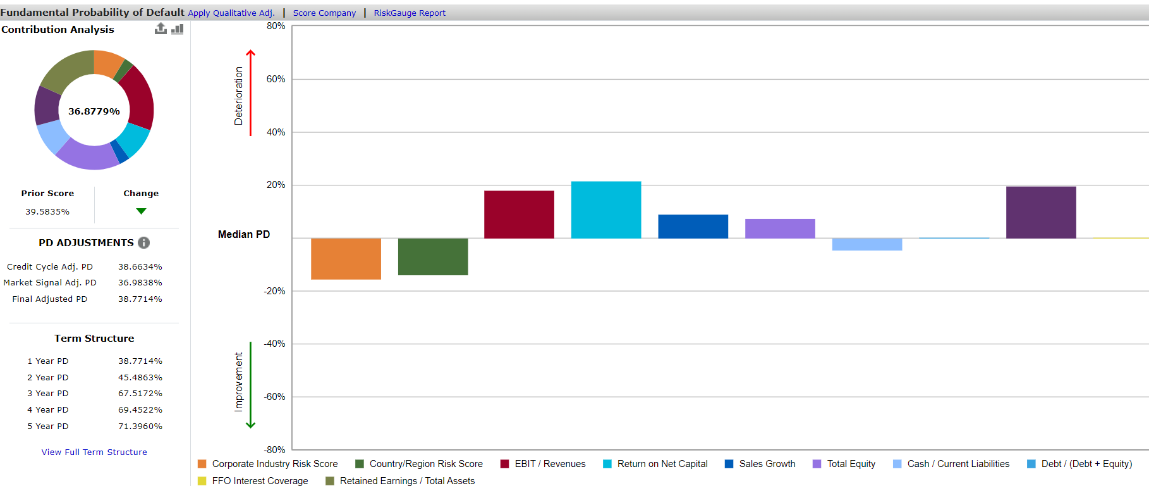Open Apply Qualitative Adj. link
The width and height of the screenshot is (1149, 486).
coord(231,13)
